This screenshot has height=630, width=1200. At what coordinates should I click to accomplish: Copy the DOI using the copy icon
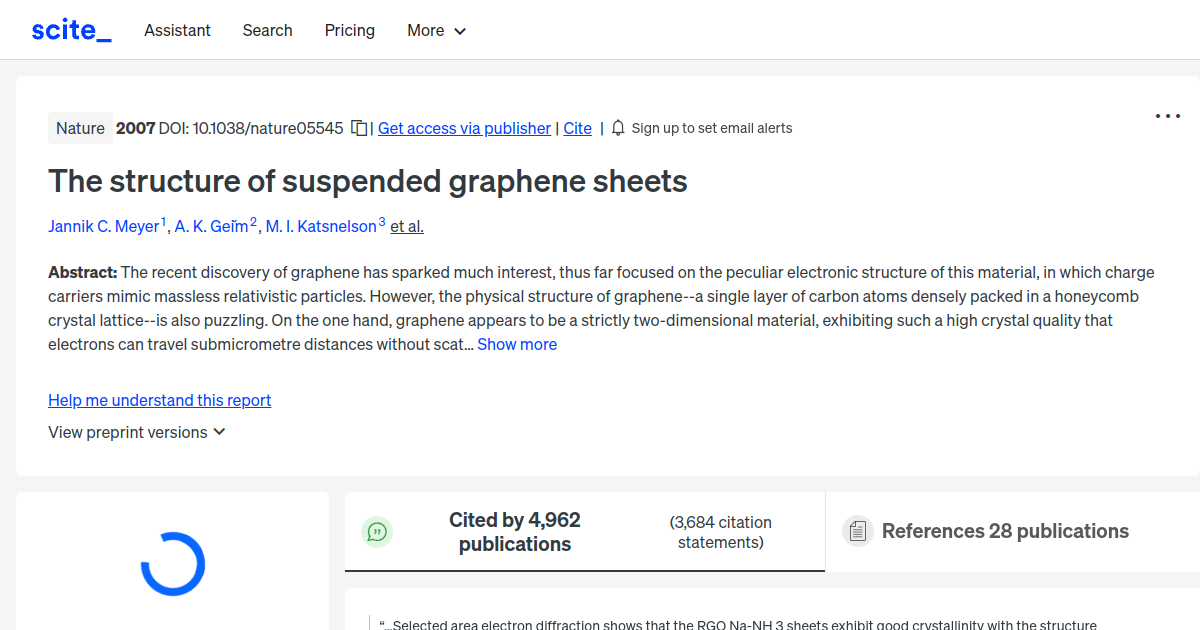(358, 128)
